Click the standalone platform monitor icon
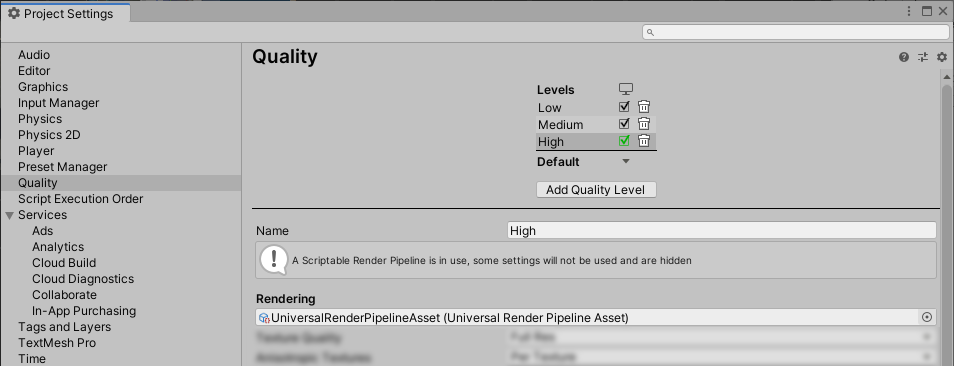 626,89
